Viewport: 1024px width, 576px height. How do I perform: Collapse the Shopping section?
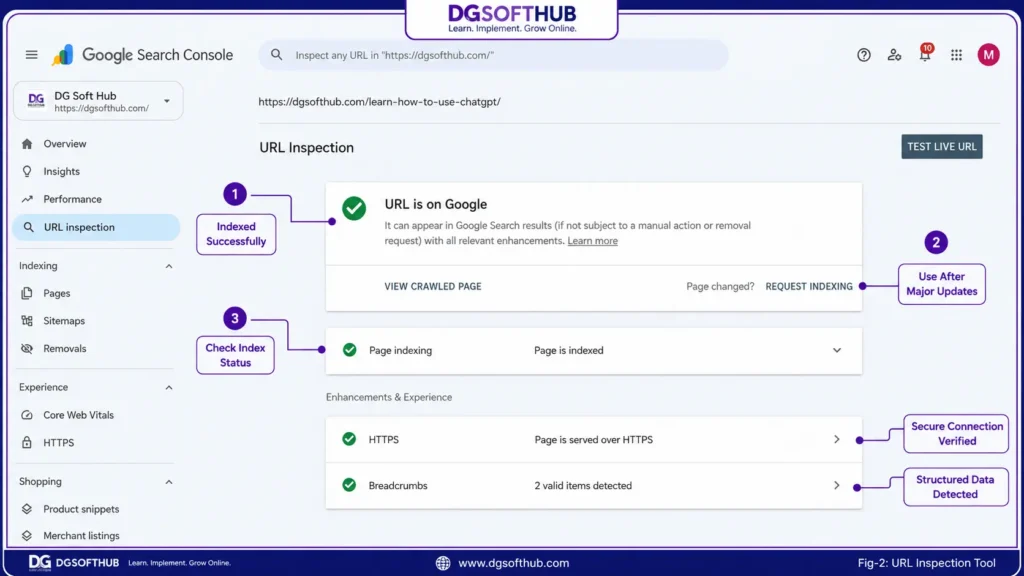coord(168,482)
